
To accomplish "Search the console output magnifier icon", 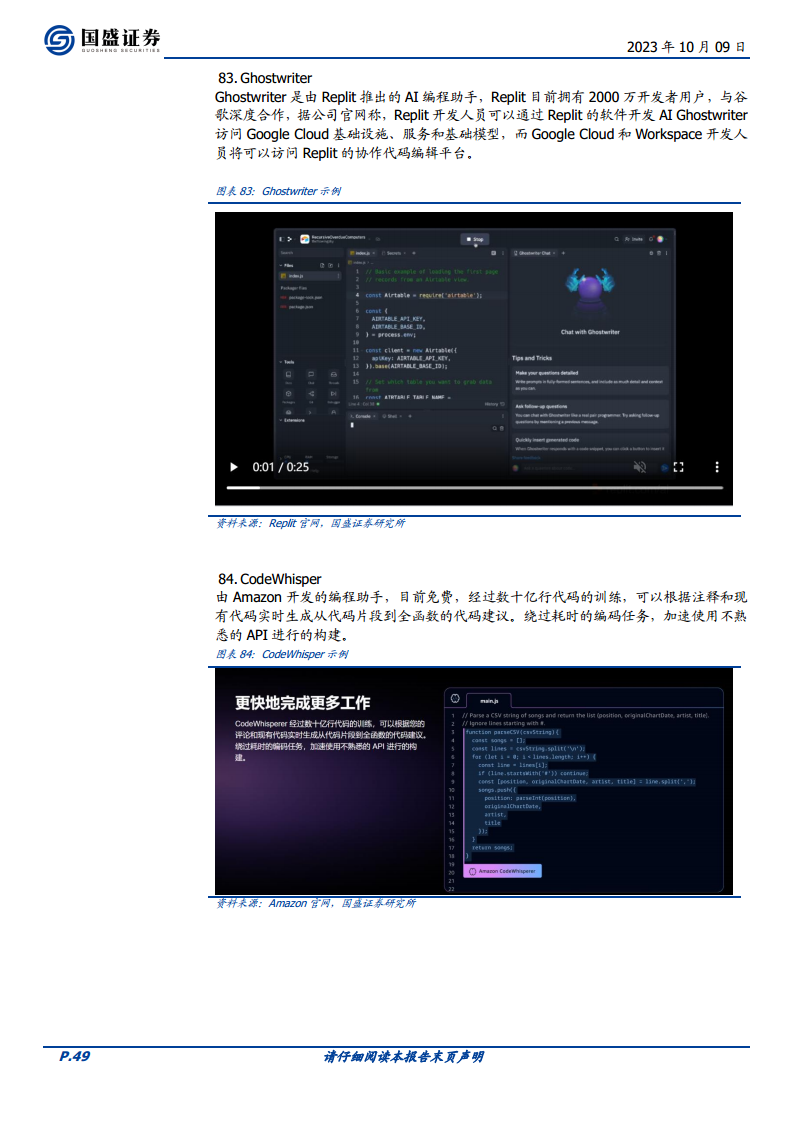I will coord(495,429).
